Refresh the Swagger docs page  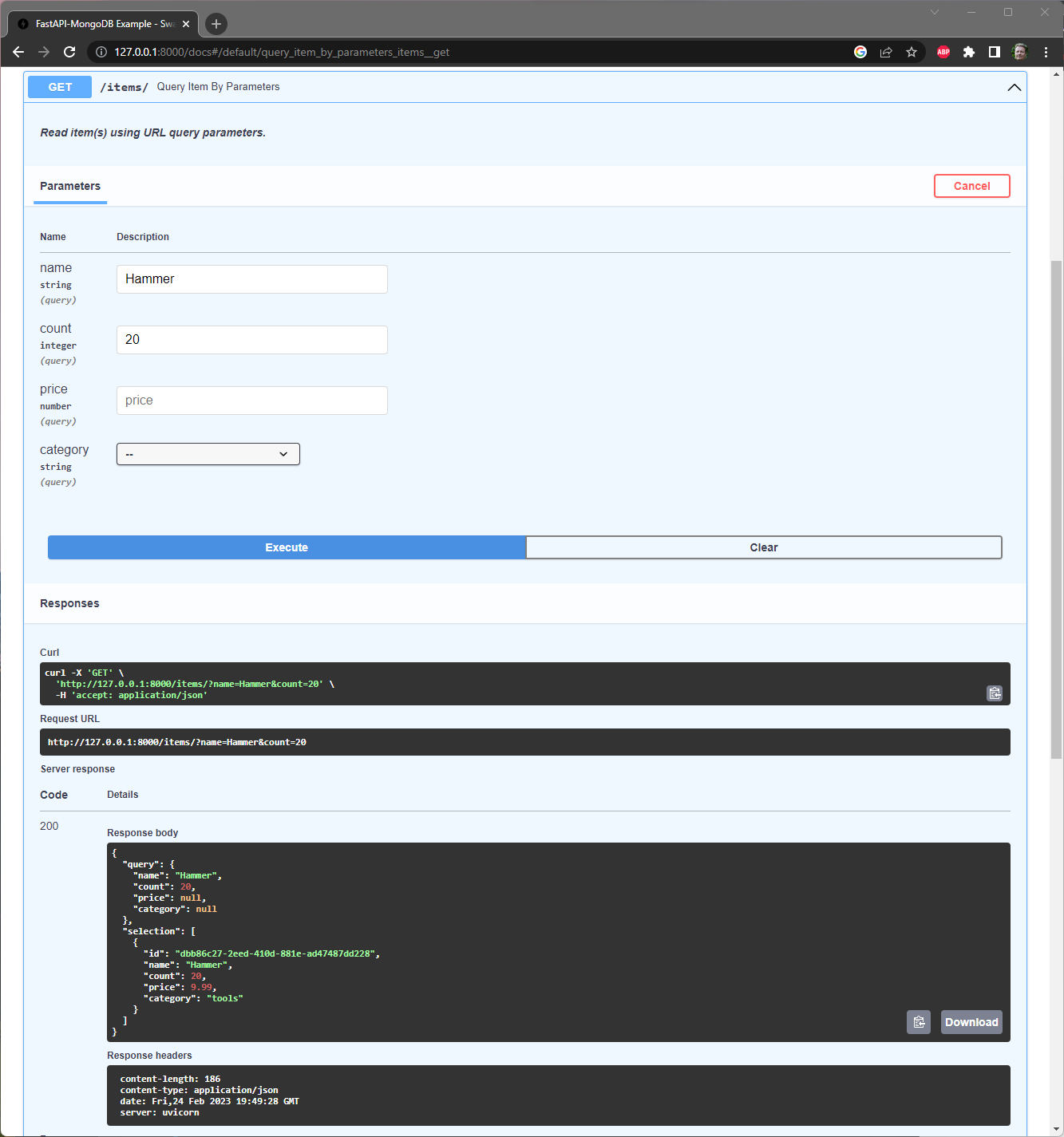click(x=69, y=51)
